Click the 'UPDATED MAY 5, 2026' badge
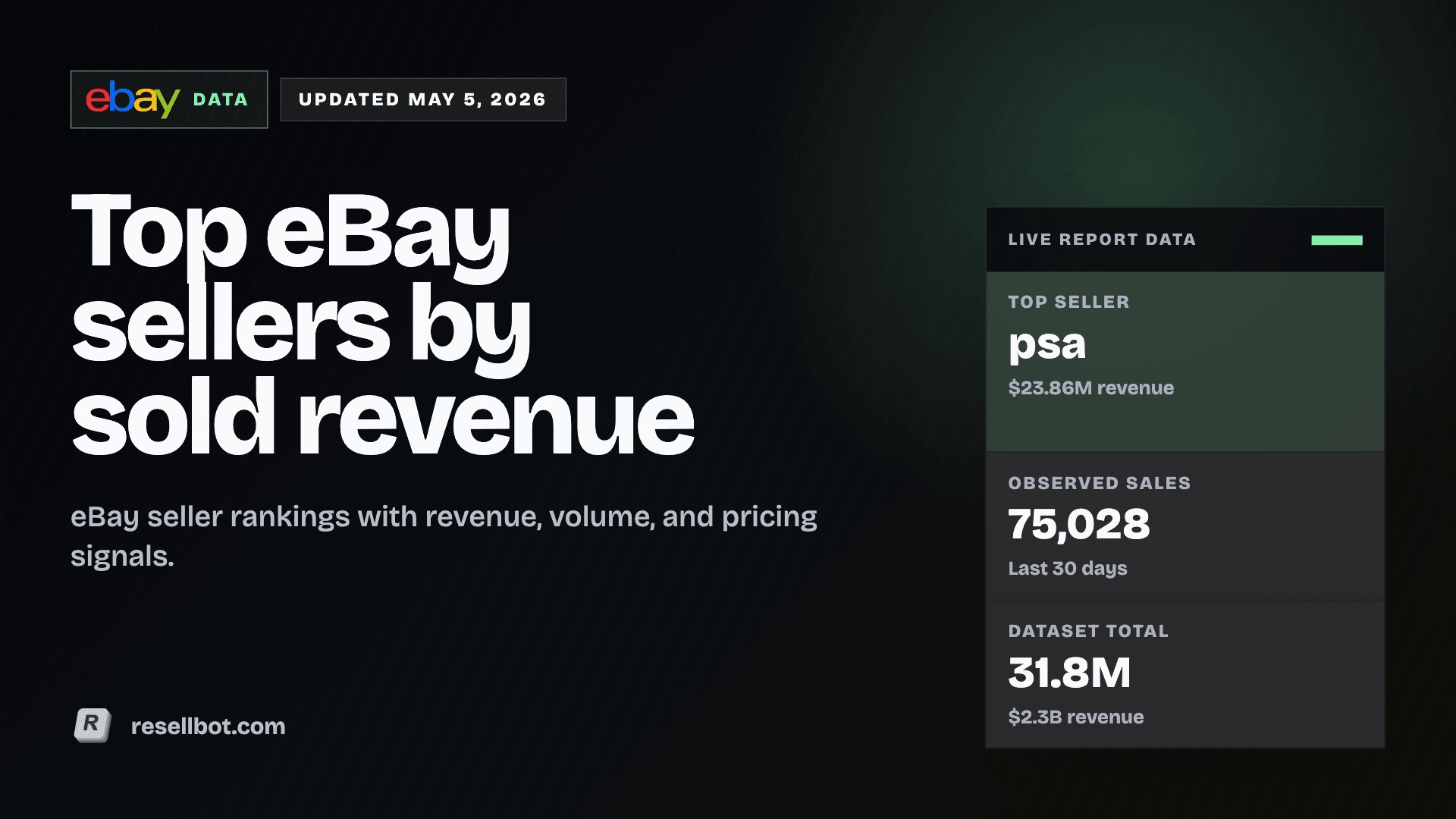This screenshot has width=1456, height=819. pos(423,99)
